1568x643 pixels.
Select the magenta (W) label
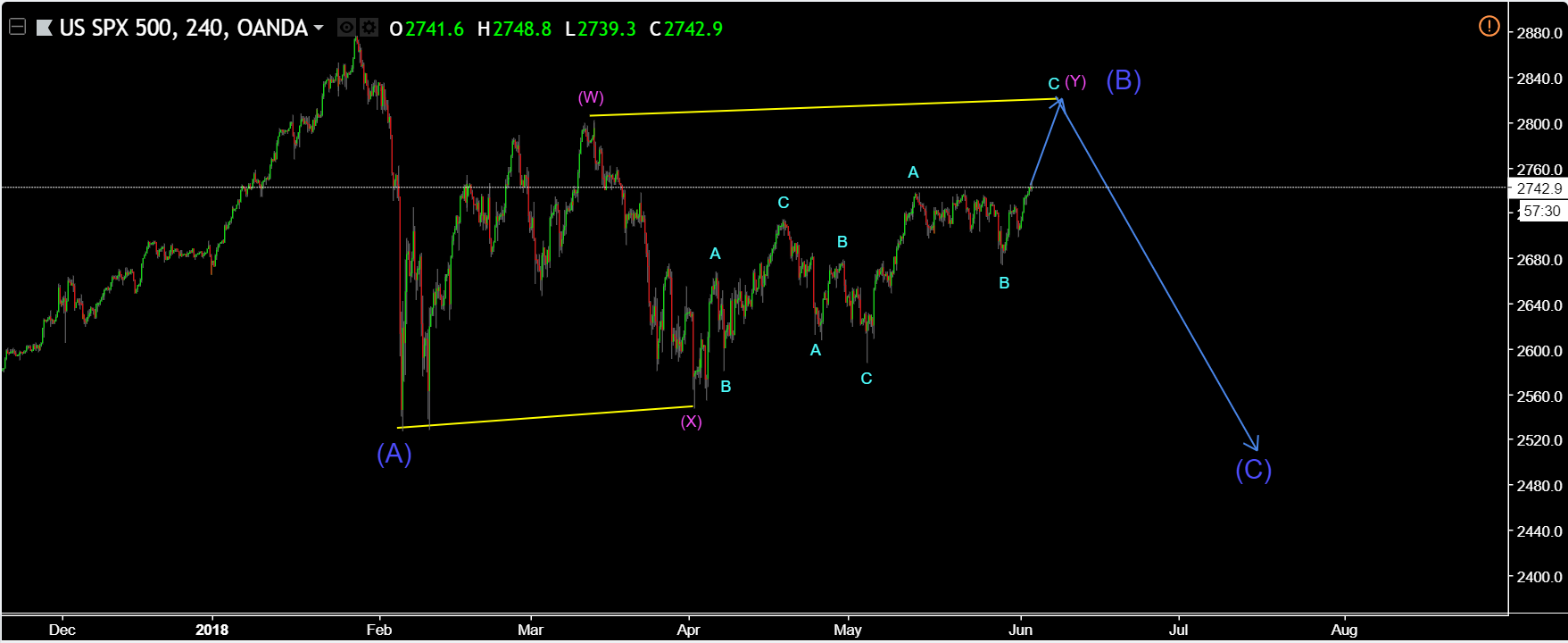591,97
